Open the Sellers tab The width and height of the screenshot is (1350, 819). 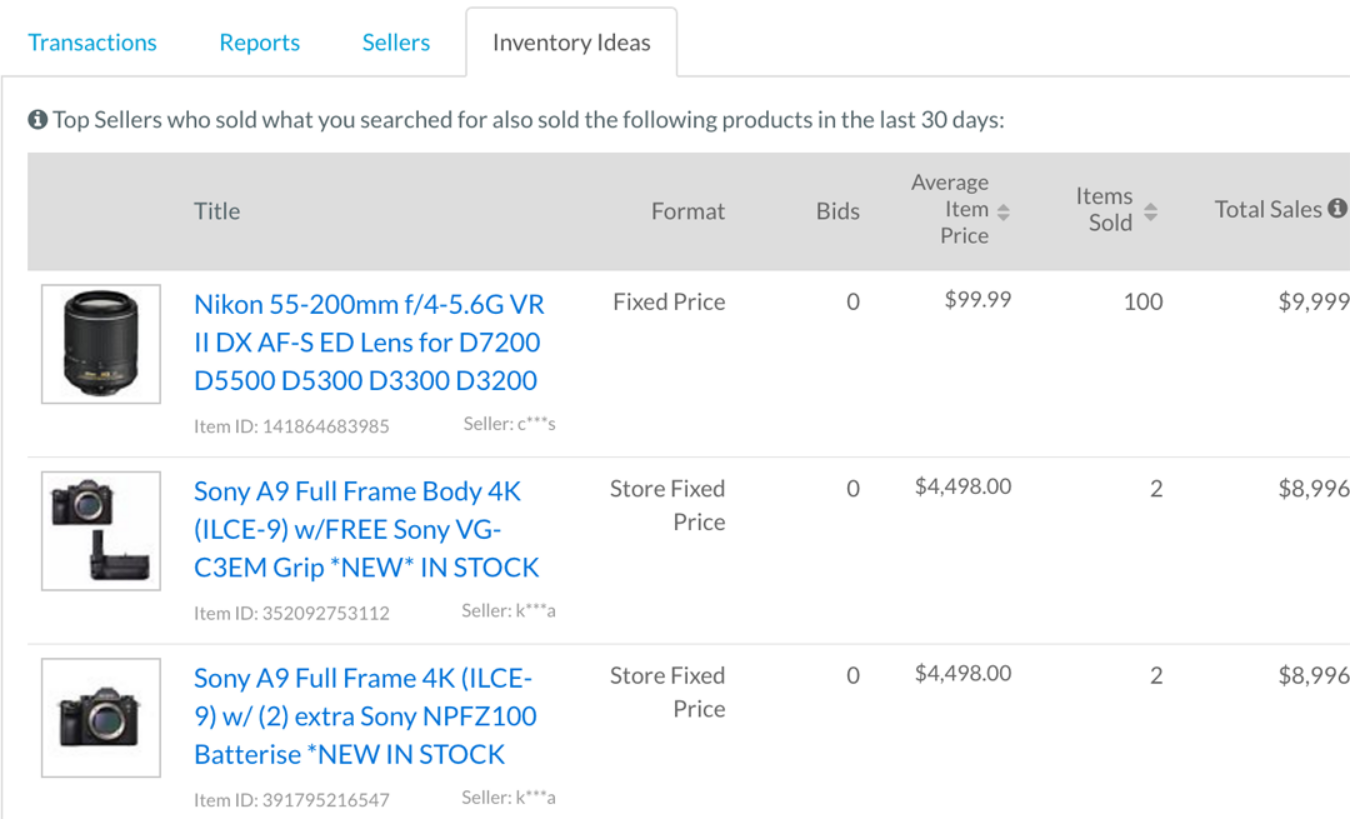pos(396,42)
